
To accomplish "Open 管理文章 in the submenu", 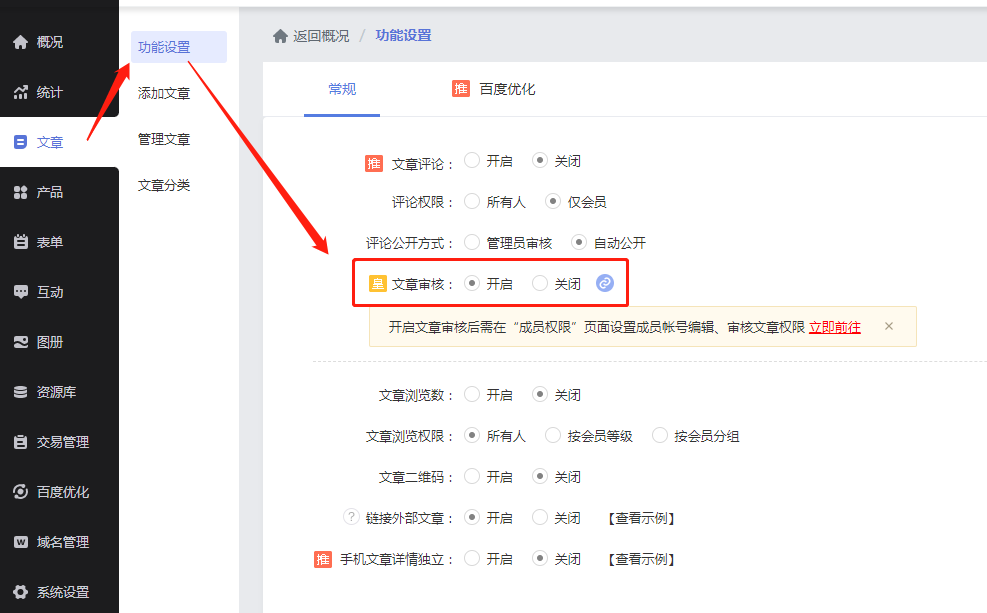I will click(164, 139).
